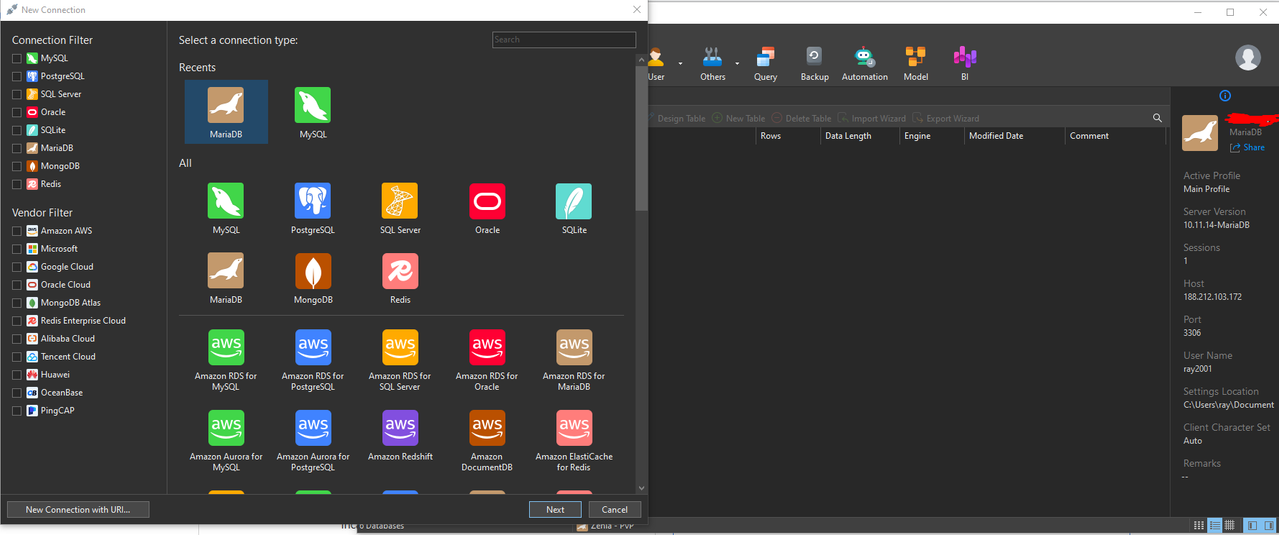Enable the Microsoft vendor filter
This screenshot has width=1279, height=535.
(x=16, y=249)
